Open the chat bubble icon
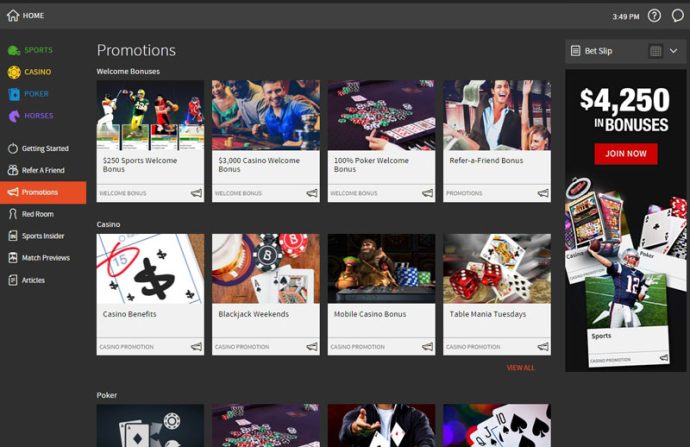This screenshot has height=447, width=690. click(x=678, y=16)
